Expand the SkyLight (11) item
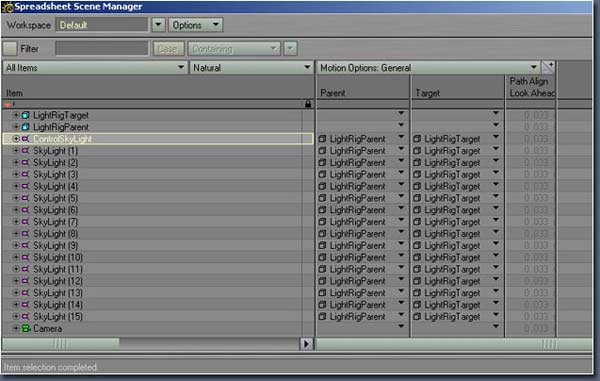 16,269
